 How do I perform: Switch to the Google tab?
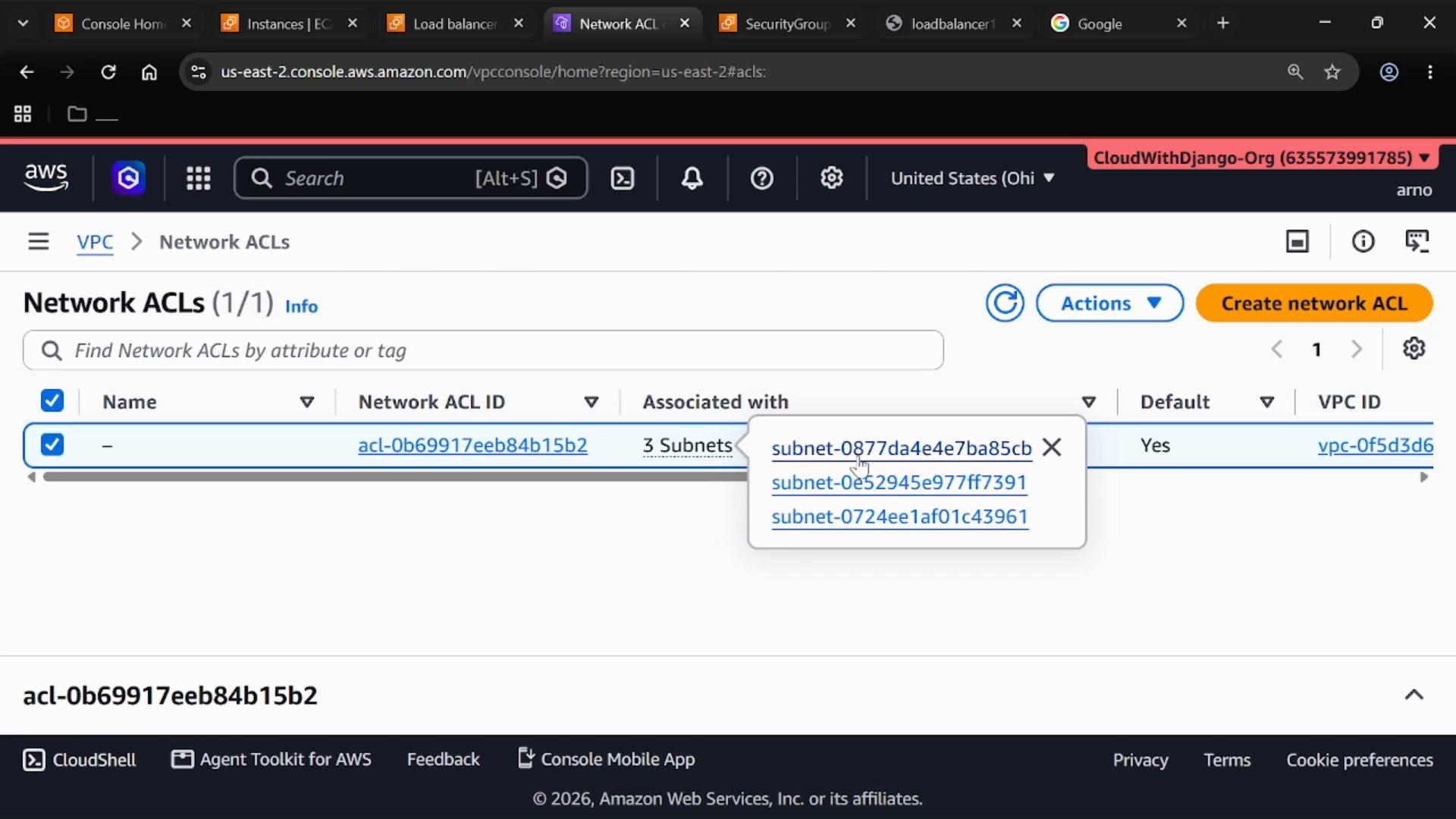pyautogui.click(x=1119, y=24)
